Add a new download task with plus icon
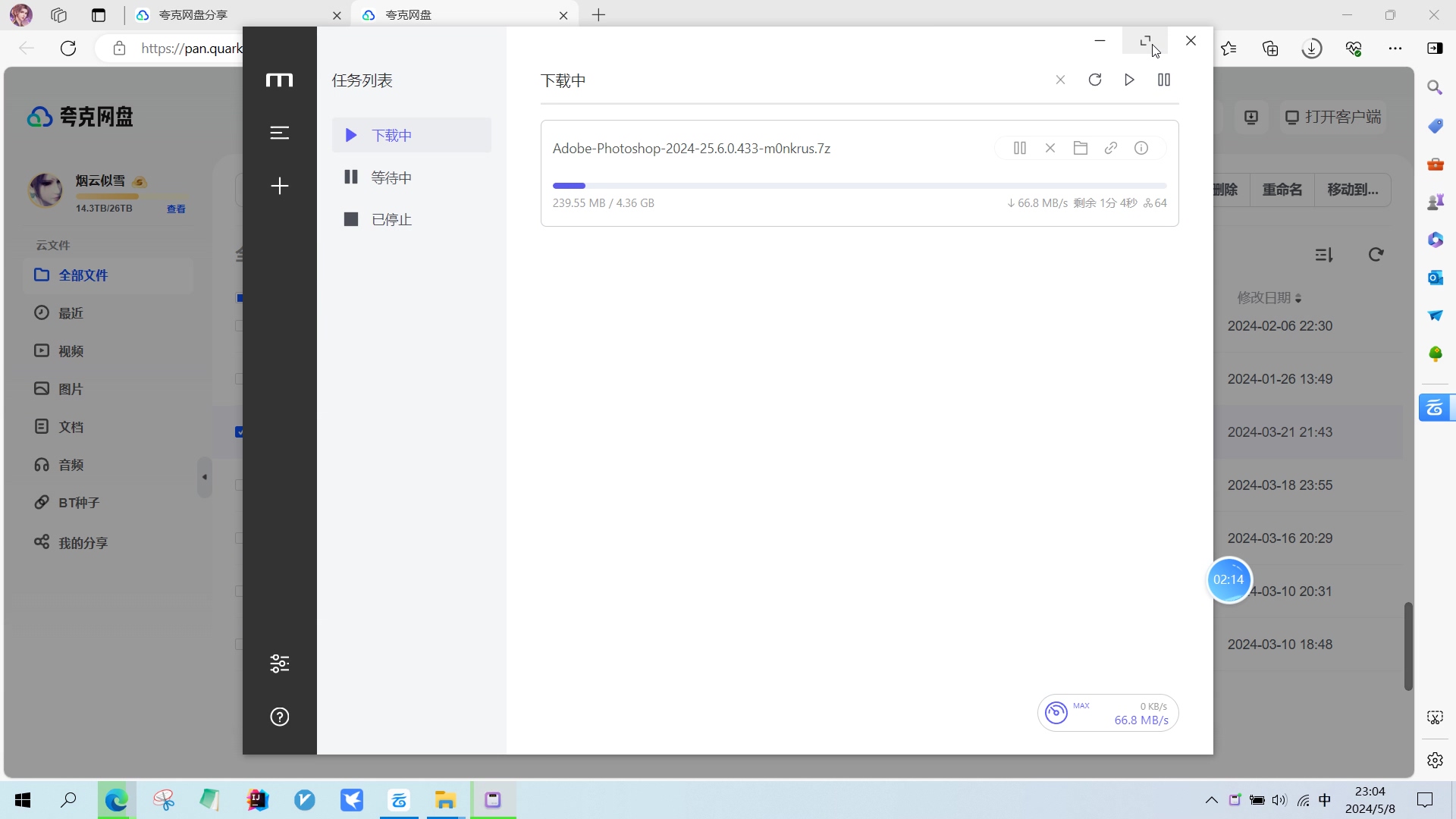Screen dimensions: 1456x819 [279, 186]
